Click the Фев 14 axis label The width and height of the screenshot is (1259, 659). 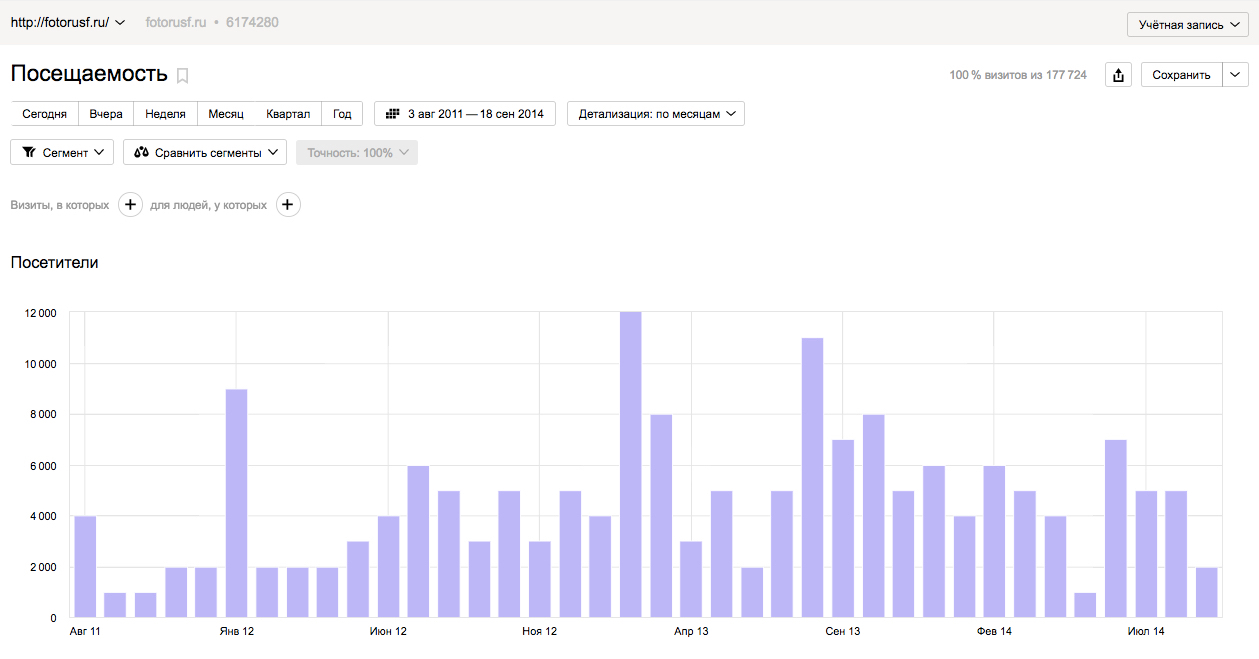[994, 632]
